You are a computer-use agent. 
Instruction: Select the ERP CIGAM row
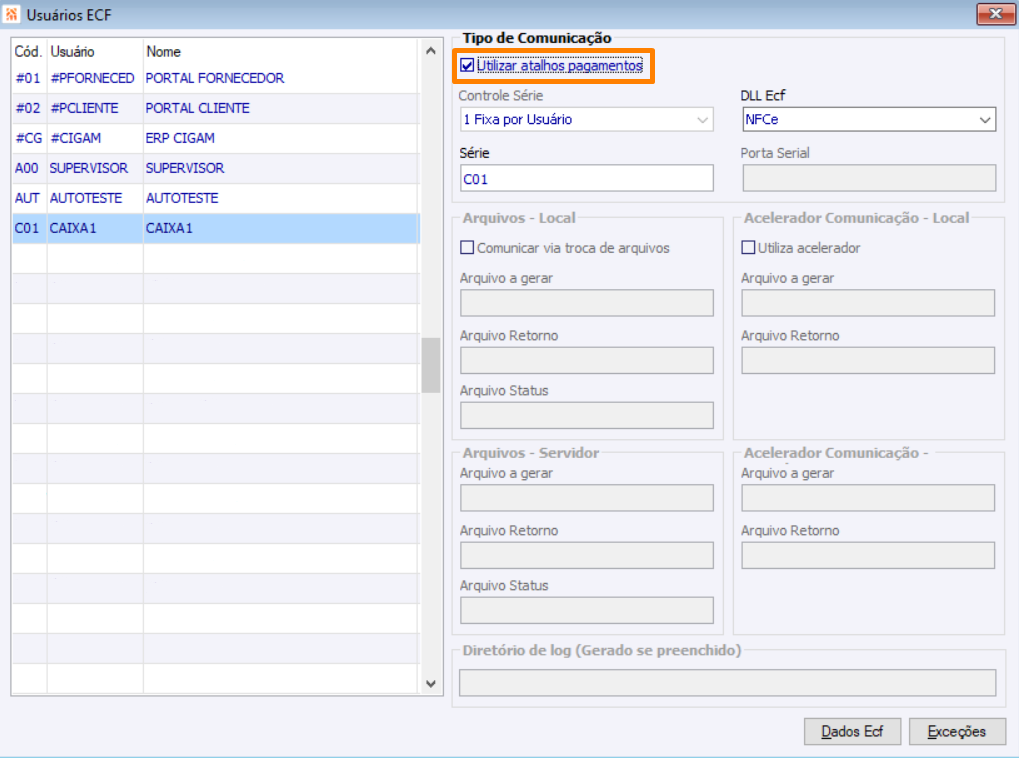[180, 138]
